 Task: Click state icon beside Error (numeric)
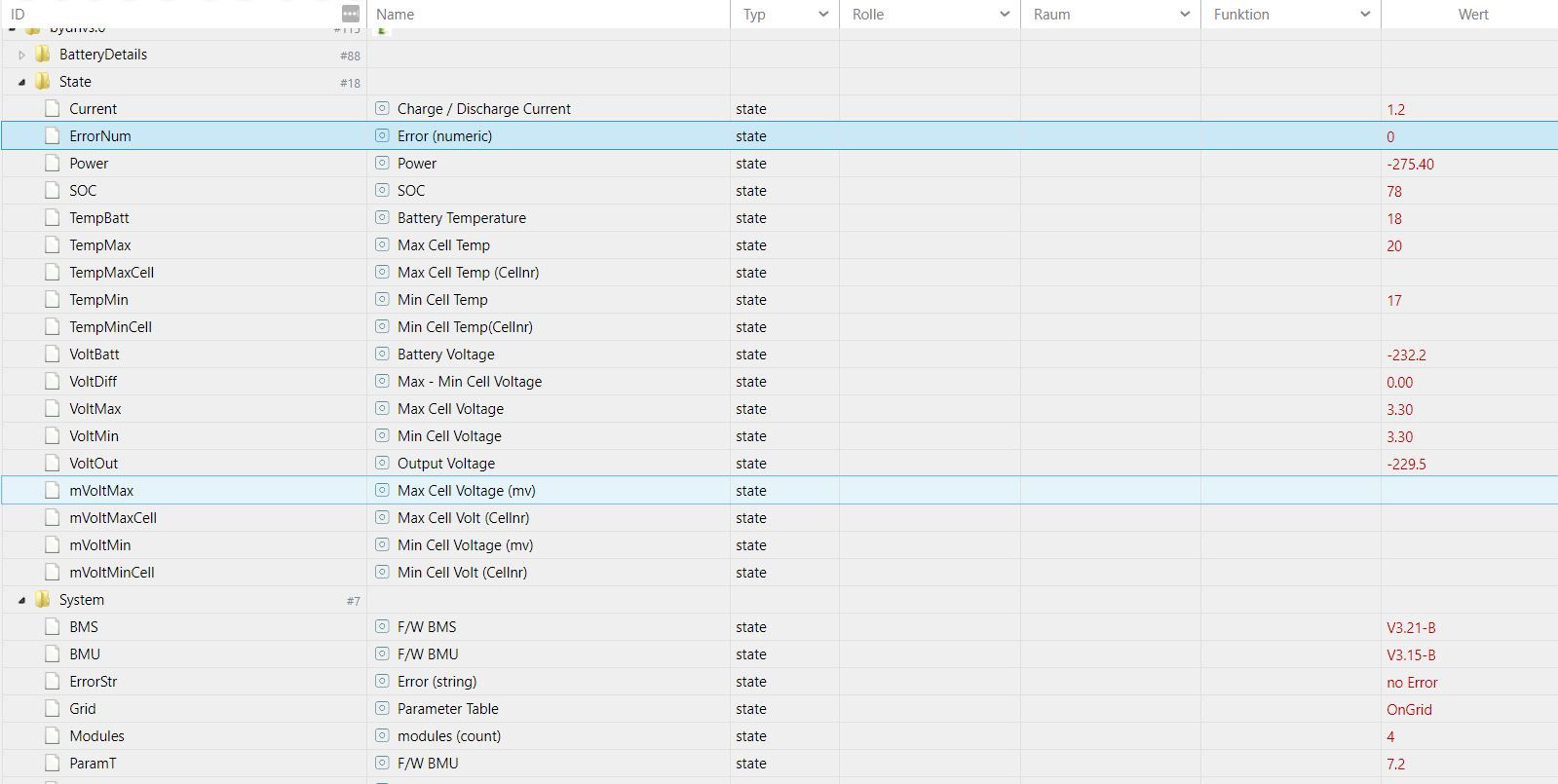[x=382, y=136]
